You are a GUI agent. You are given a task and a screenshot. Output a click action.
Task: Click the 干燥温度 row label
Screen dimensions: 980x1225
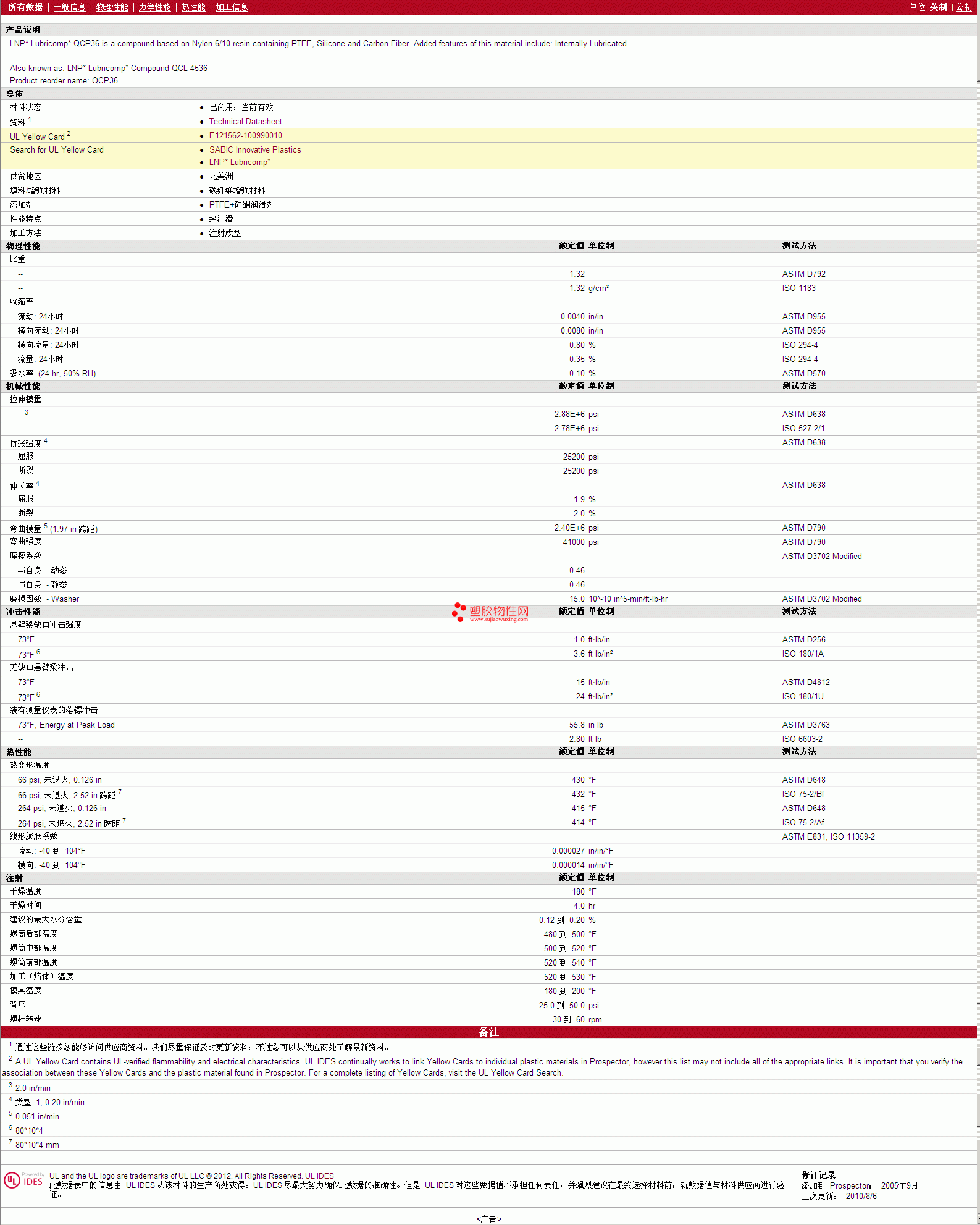(x=25, y=891)
